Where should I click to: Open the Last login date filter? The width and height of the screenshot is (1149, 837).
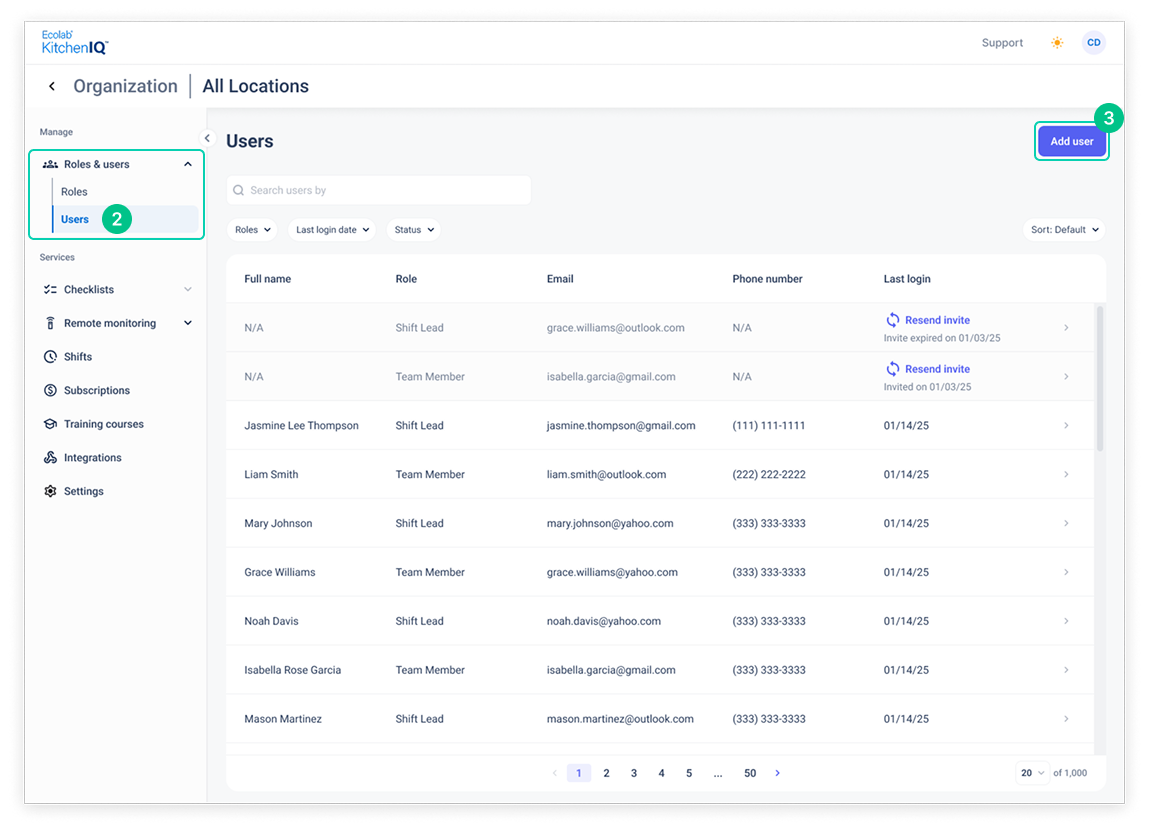click(332, 230)
